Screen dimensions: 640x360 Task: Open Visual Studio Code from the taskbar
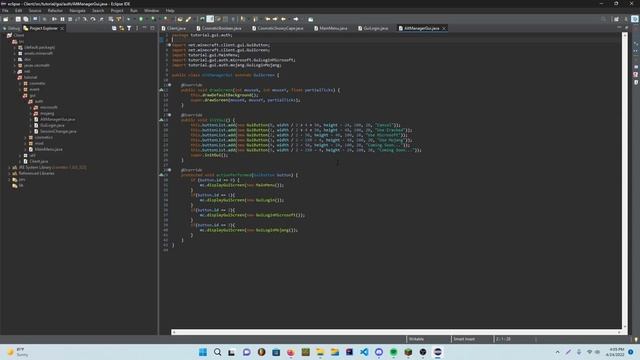coord(364,352)
